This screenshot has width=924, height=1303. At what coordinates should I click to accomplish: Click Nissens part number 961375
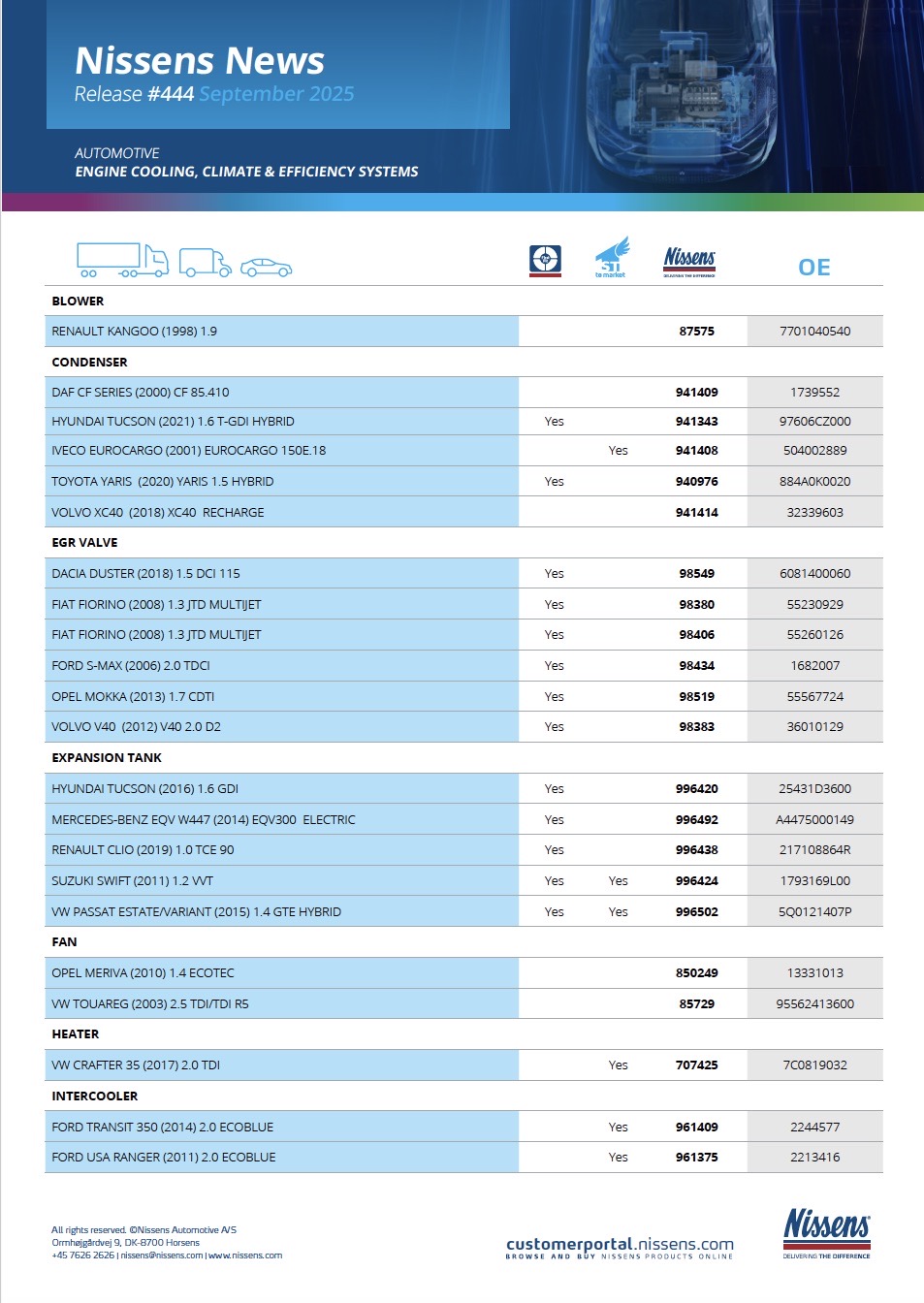tap(696, 1158)
